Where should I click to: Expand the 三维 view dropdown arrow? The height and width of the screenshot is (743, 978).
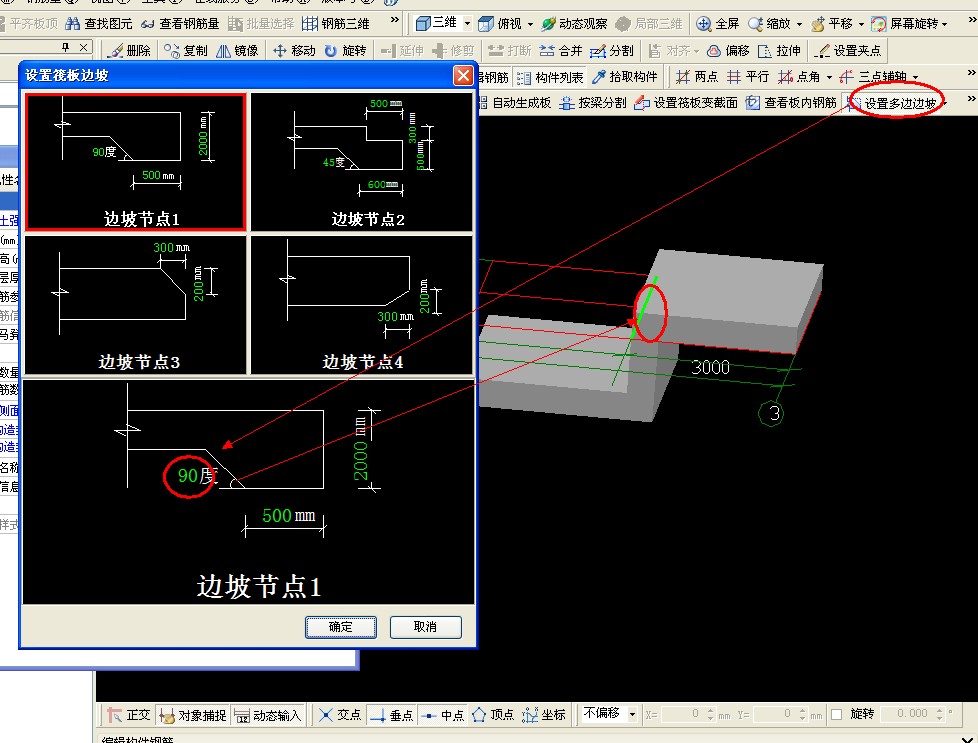point(467,24)
